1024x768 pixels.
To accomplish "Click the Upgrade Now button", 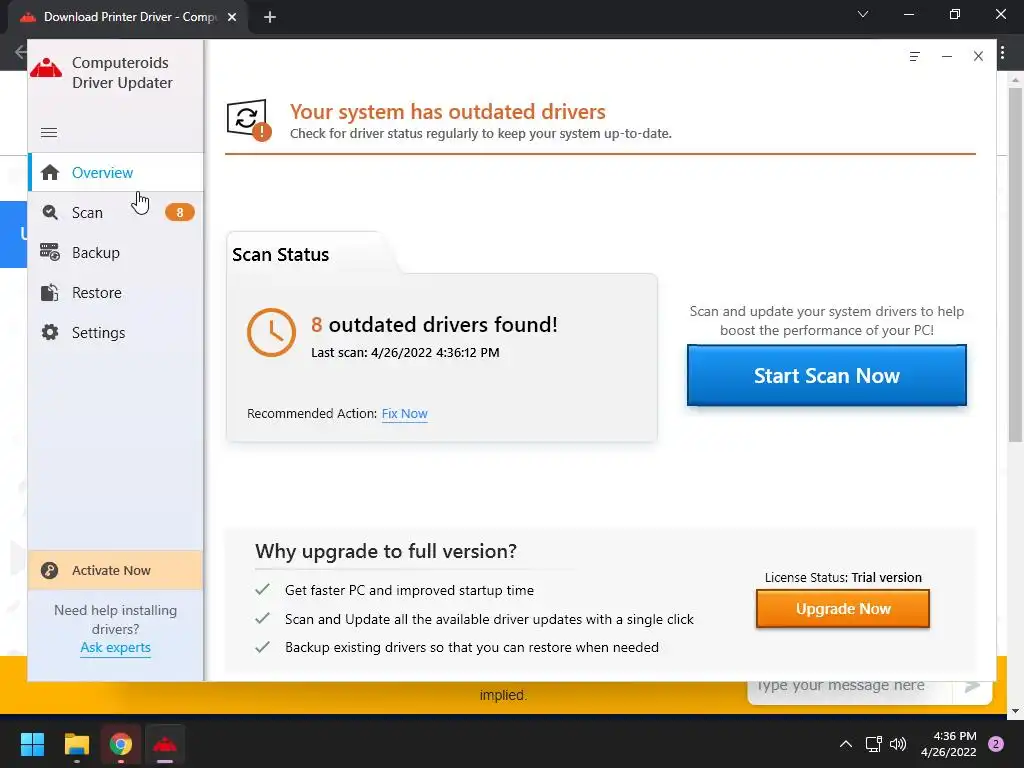I will pyautogui.click(x=842, y=609).
